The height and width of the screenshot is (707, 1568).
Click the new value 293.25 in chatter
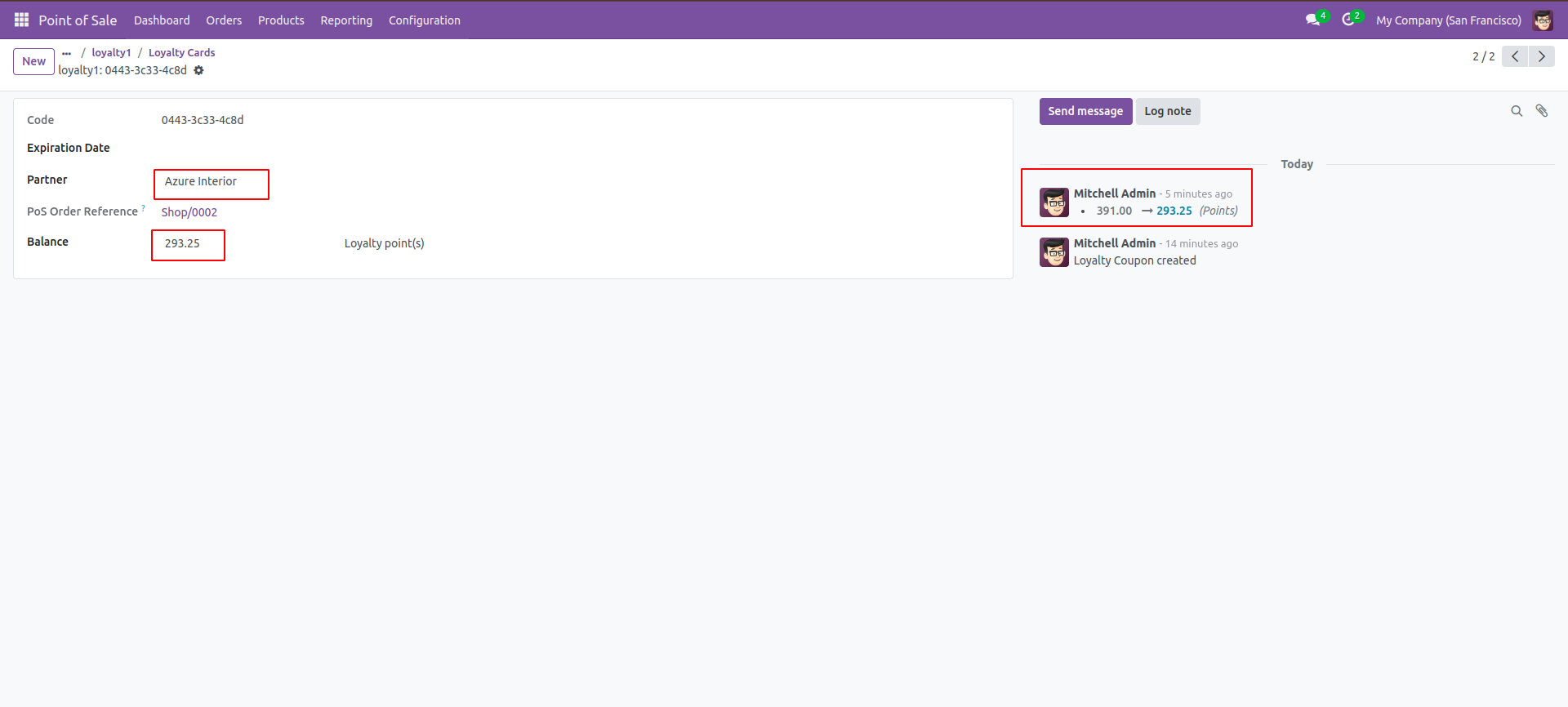[1174, 211]
